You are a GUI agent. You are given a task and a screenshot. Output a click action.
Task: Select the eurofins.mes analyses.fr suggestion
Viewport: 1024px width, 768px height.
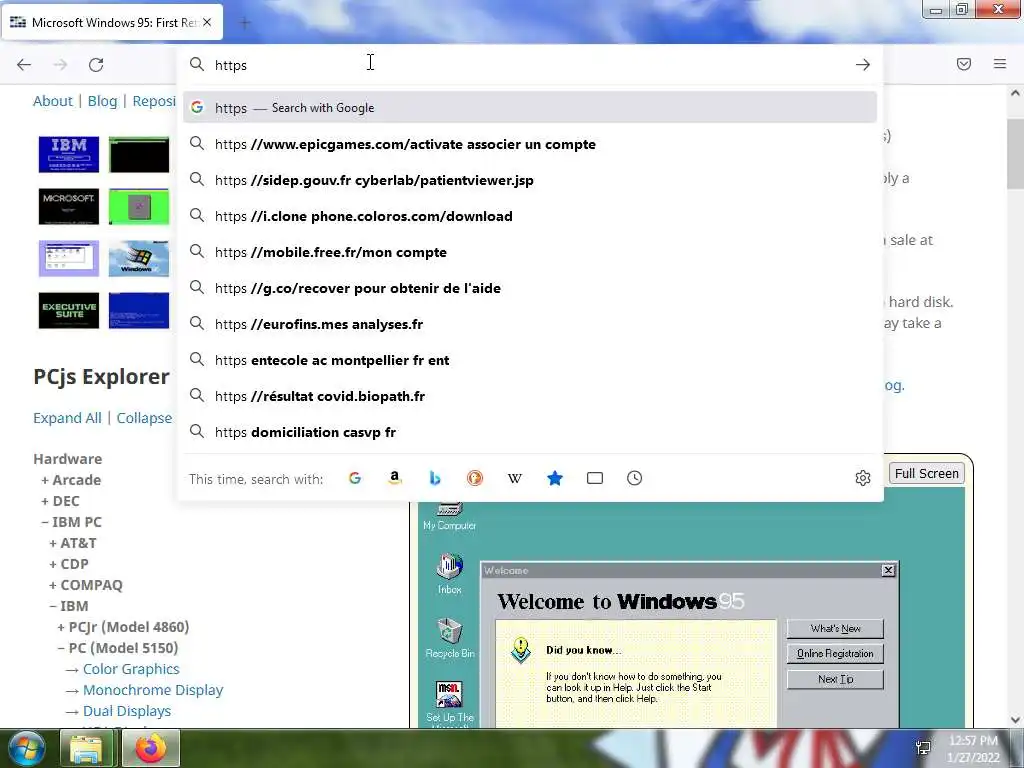(x=530, y=324)
